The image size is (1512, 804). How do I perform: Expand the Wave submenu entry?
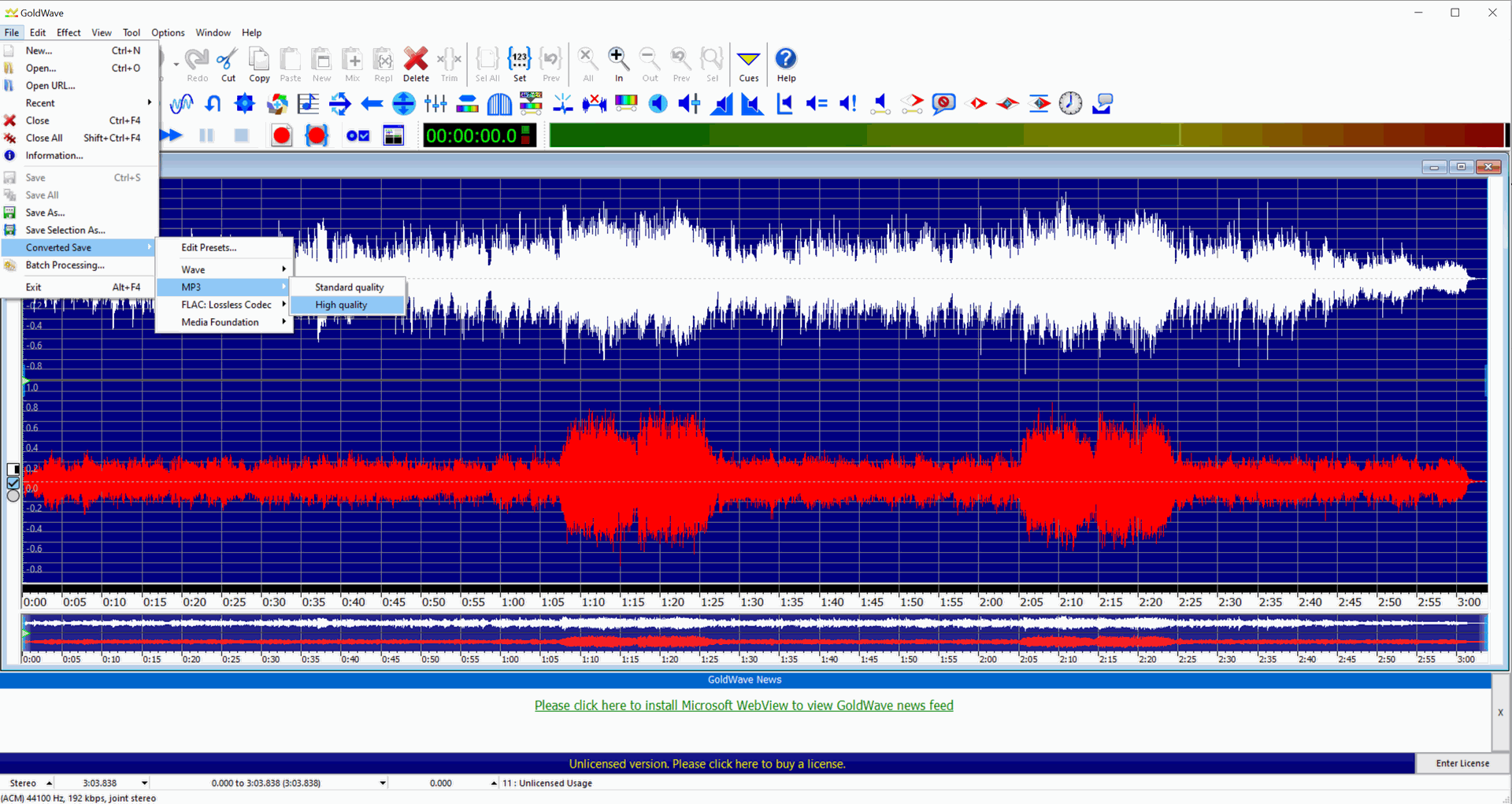(224, 269)
